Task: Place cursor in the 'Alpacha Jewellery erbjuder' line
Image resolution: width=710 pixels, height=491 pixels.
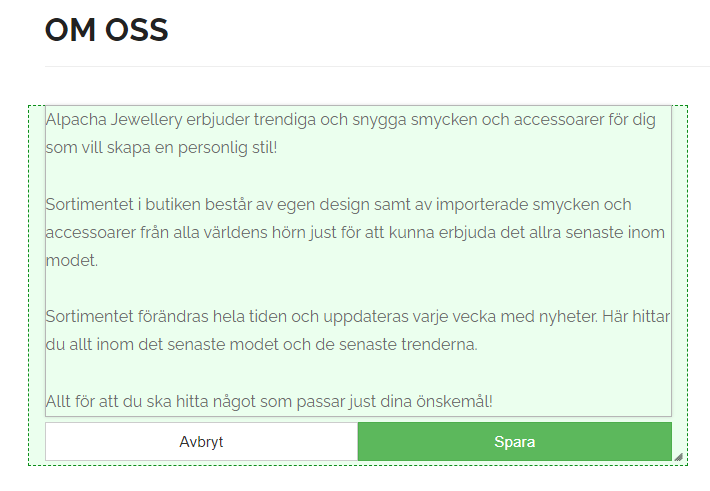Action: point(350,120)
